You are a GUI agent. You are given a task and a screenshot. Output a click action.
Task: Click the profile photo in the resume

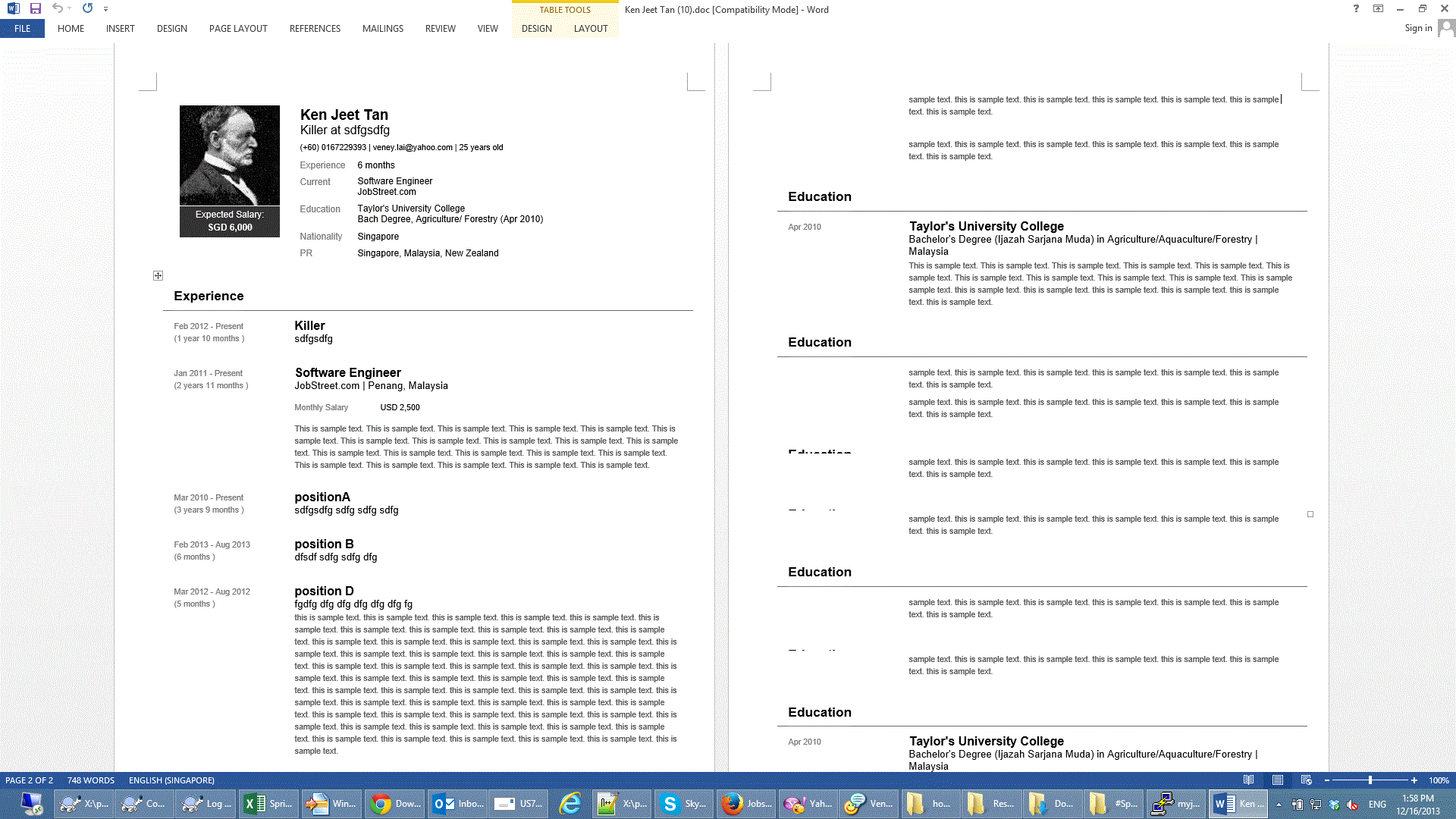coord(229,155)
